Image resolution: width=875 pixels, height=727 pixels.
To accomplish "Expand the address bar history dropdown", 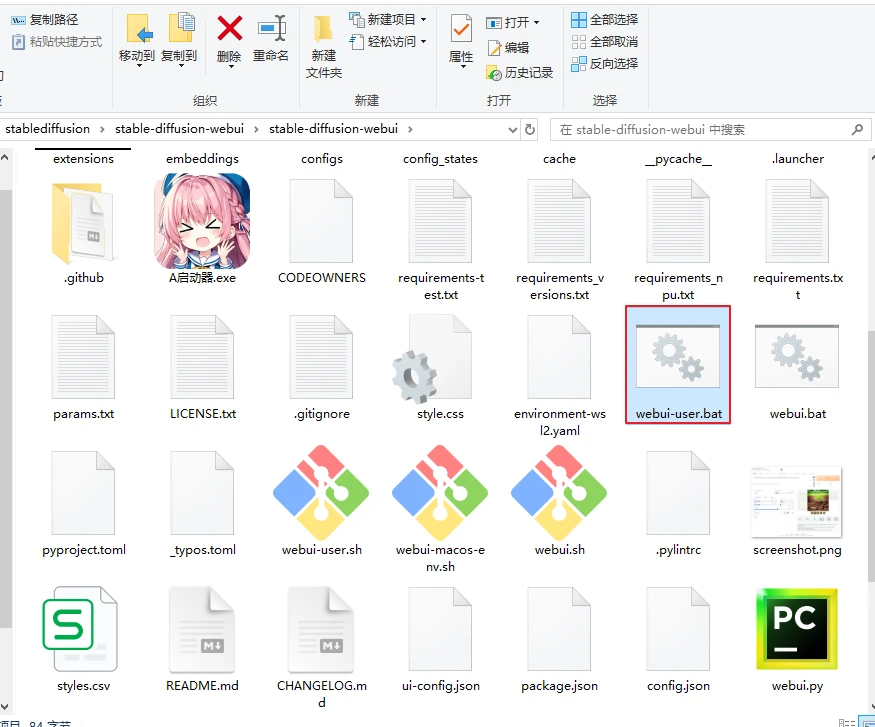I will [512, 130].
